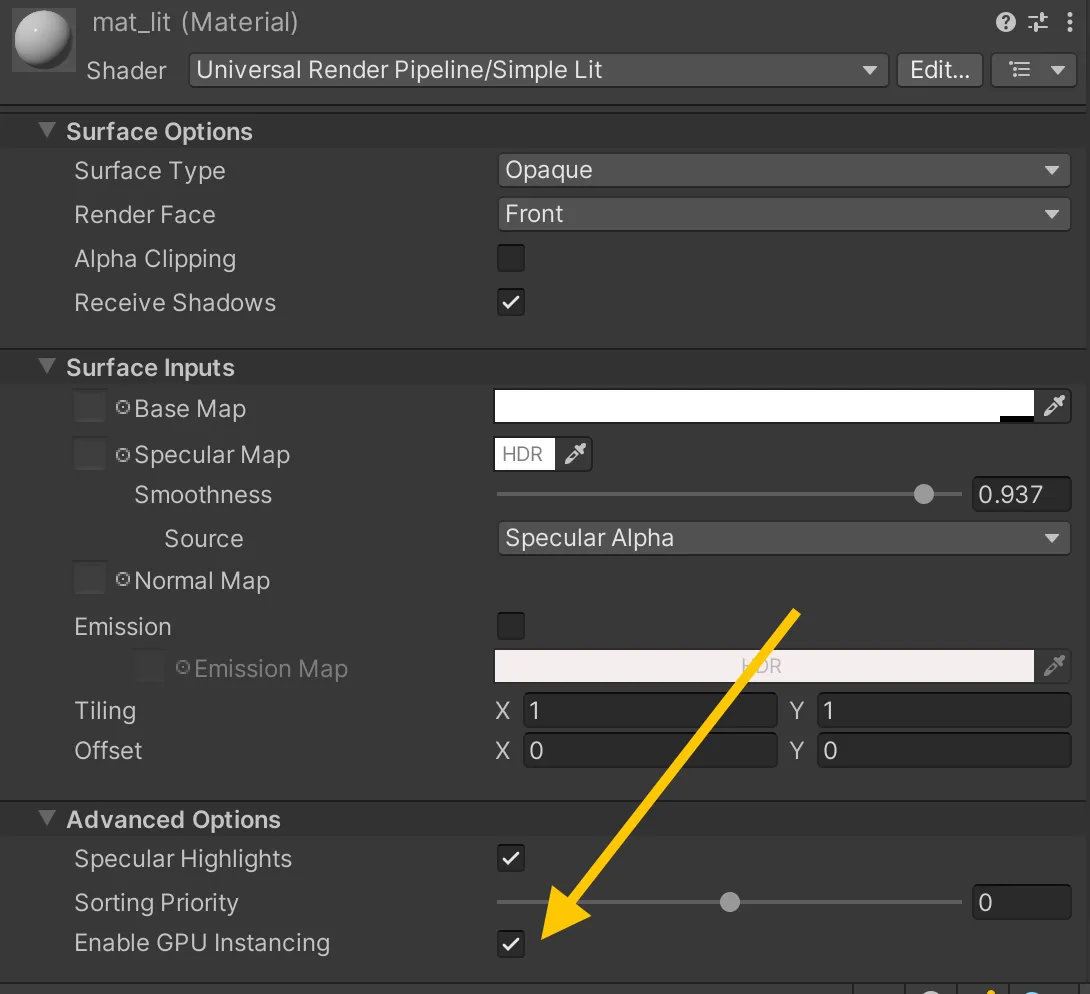Click the Normal Map texture slot

tap(90, 579)
